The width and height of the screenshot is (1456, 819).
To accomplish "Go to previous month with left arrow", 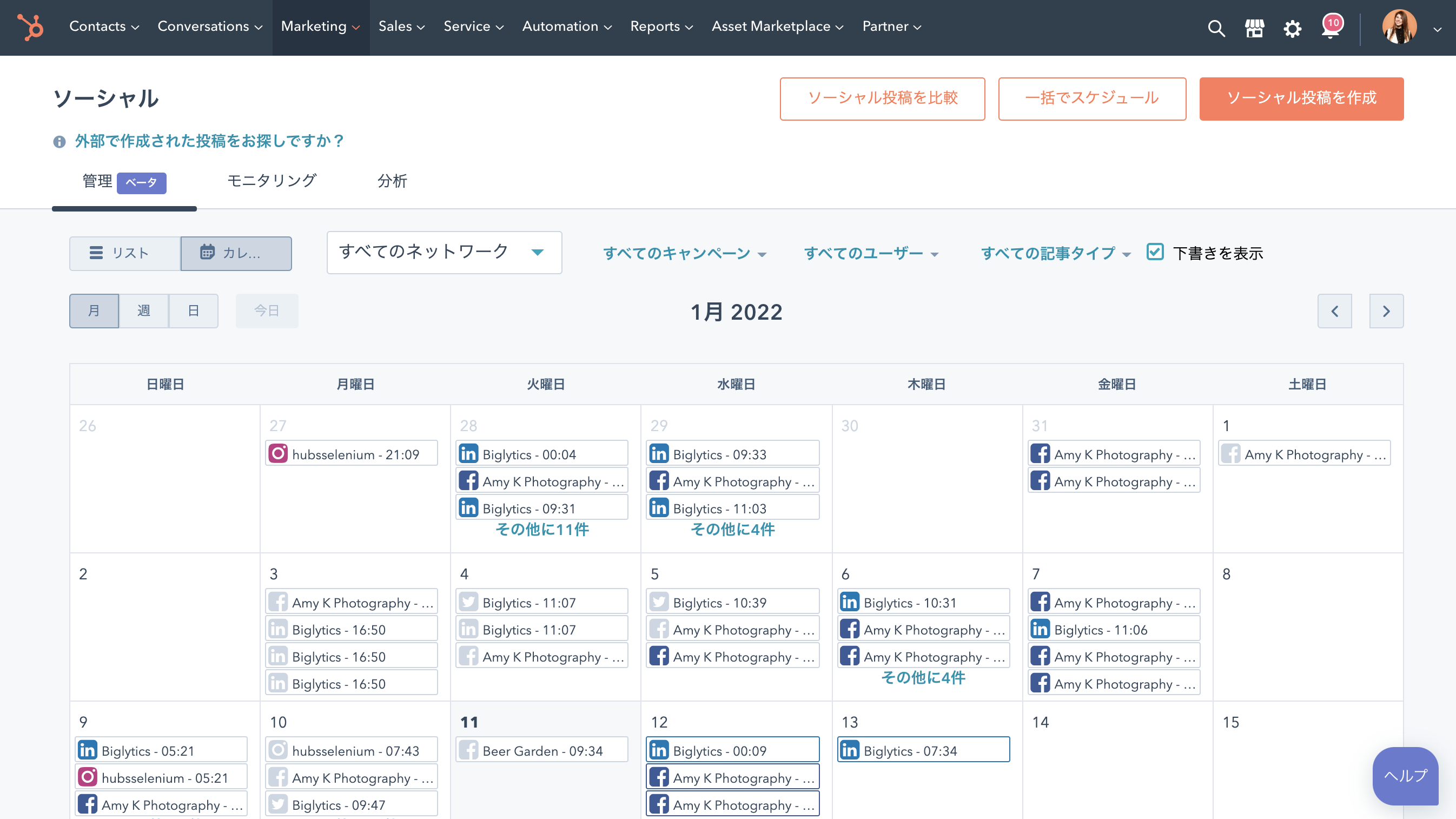I will coord(1334,311).
